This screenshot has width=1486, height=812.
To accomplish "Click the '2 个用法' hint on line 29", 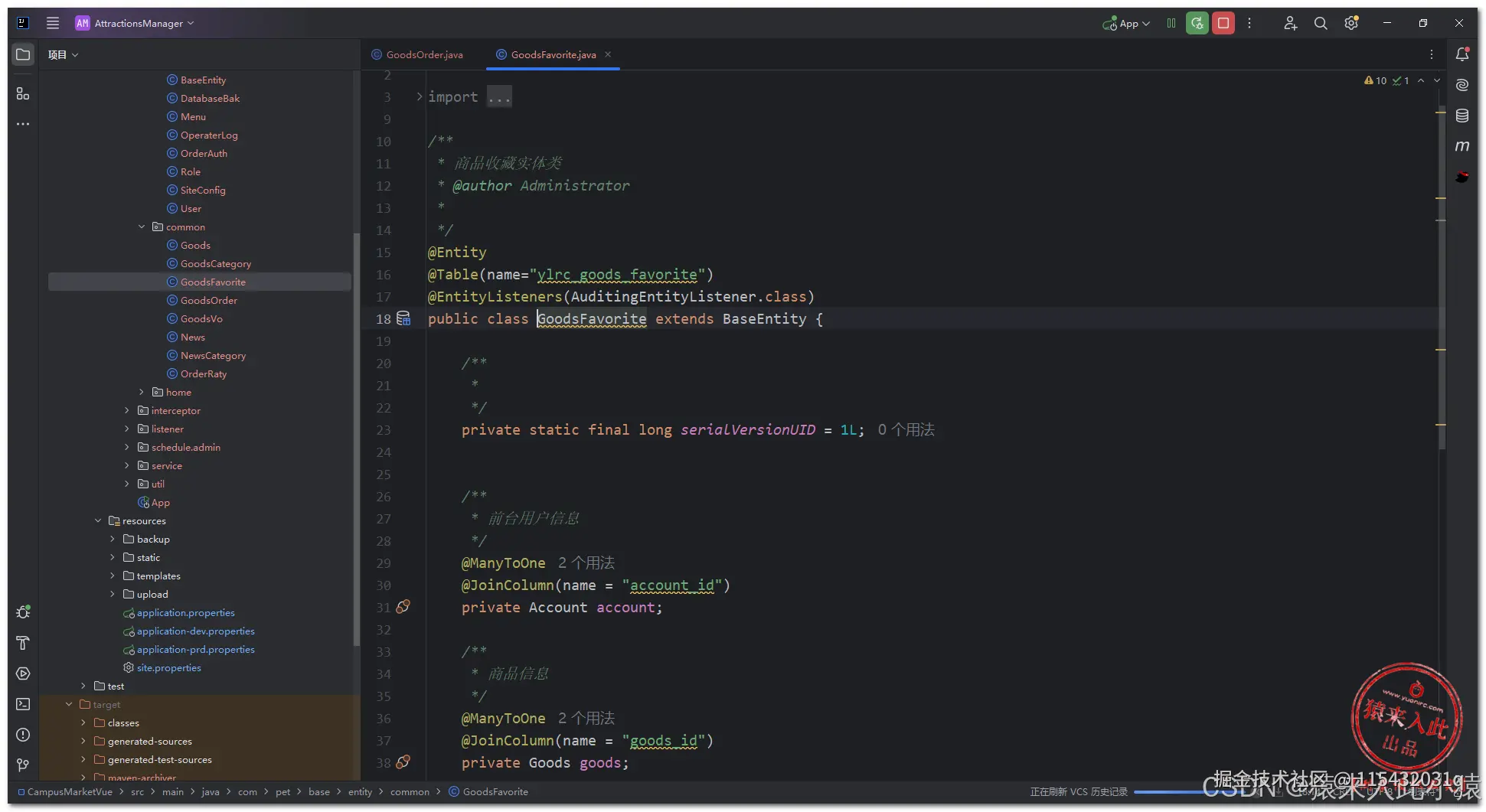I will tap(586, 563).
